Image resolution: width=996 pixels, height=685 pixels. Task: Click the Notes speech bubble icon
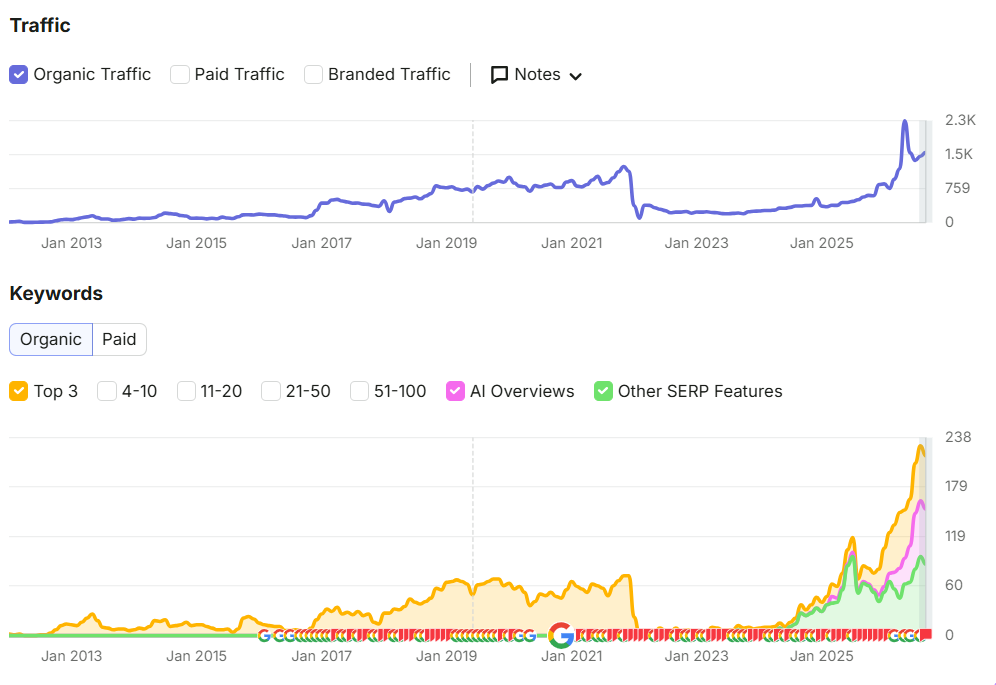(x=499, y=75)
